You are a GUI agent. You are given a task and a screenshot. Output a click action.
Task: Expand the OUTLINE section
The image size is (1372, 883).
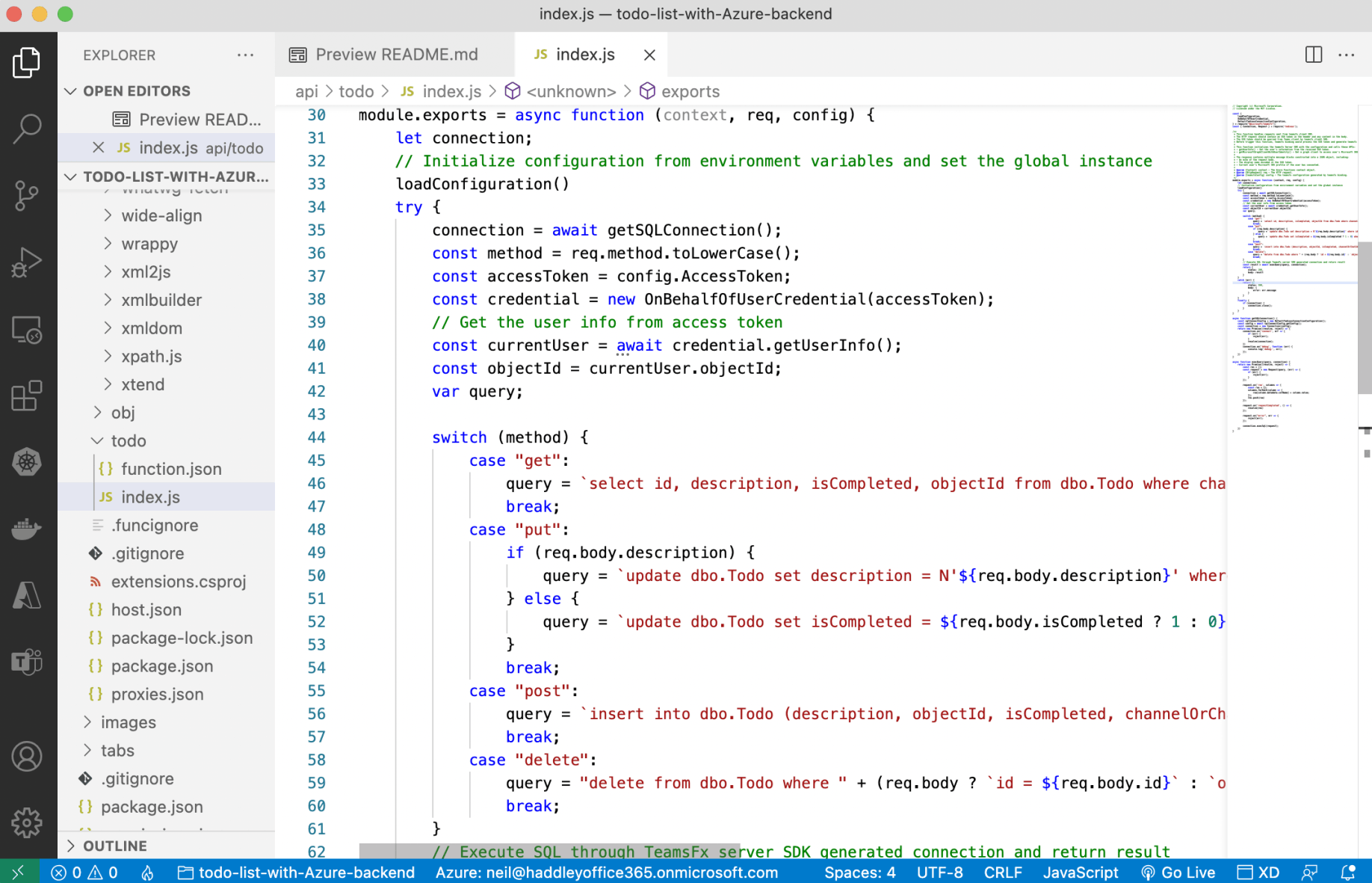114,846
